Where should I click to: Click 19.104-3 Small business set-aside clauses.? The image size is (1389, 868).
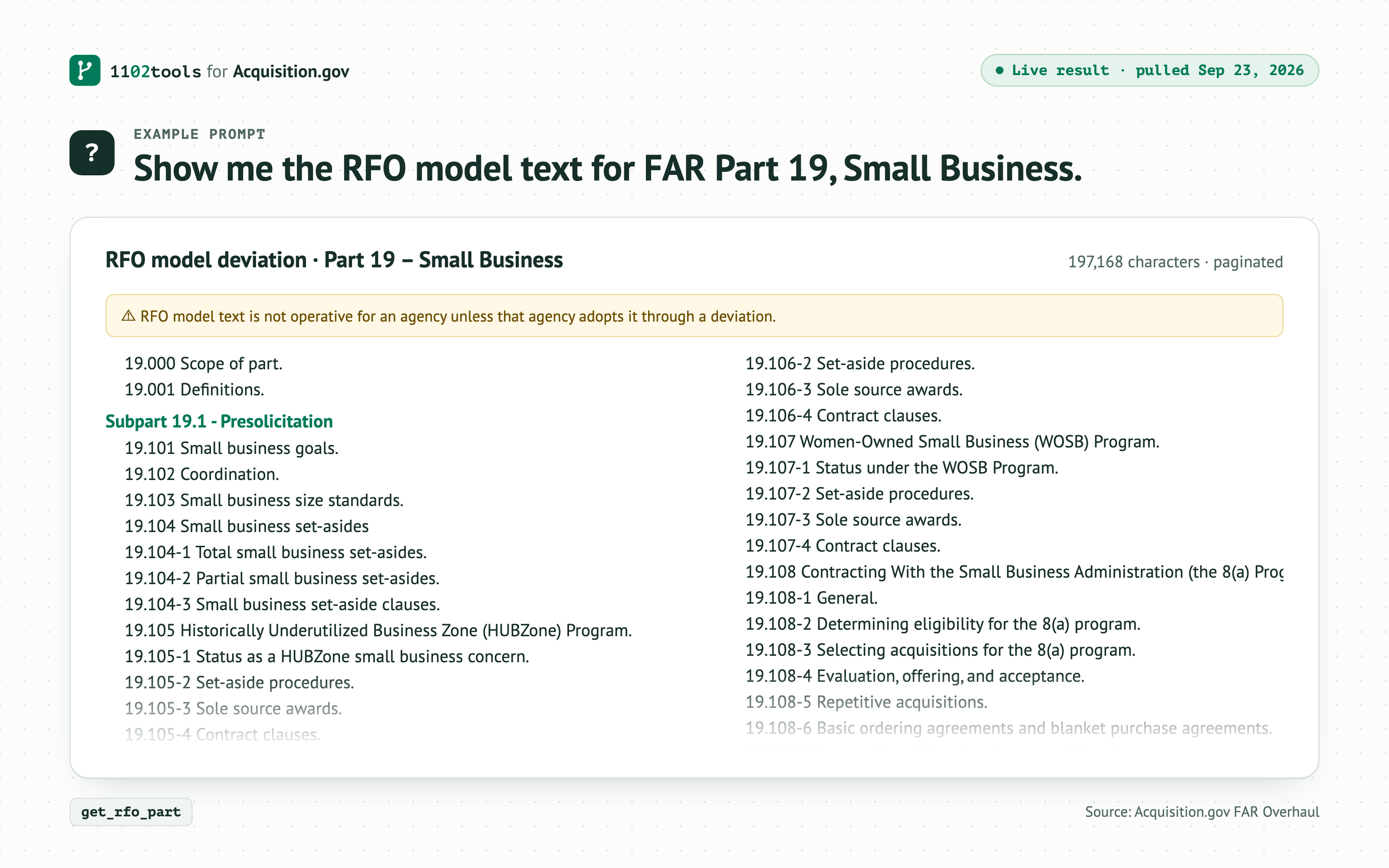coord(283,605)
